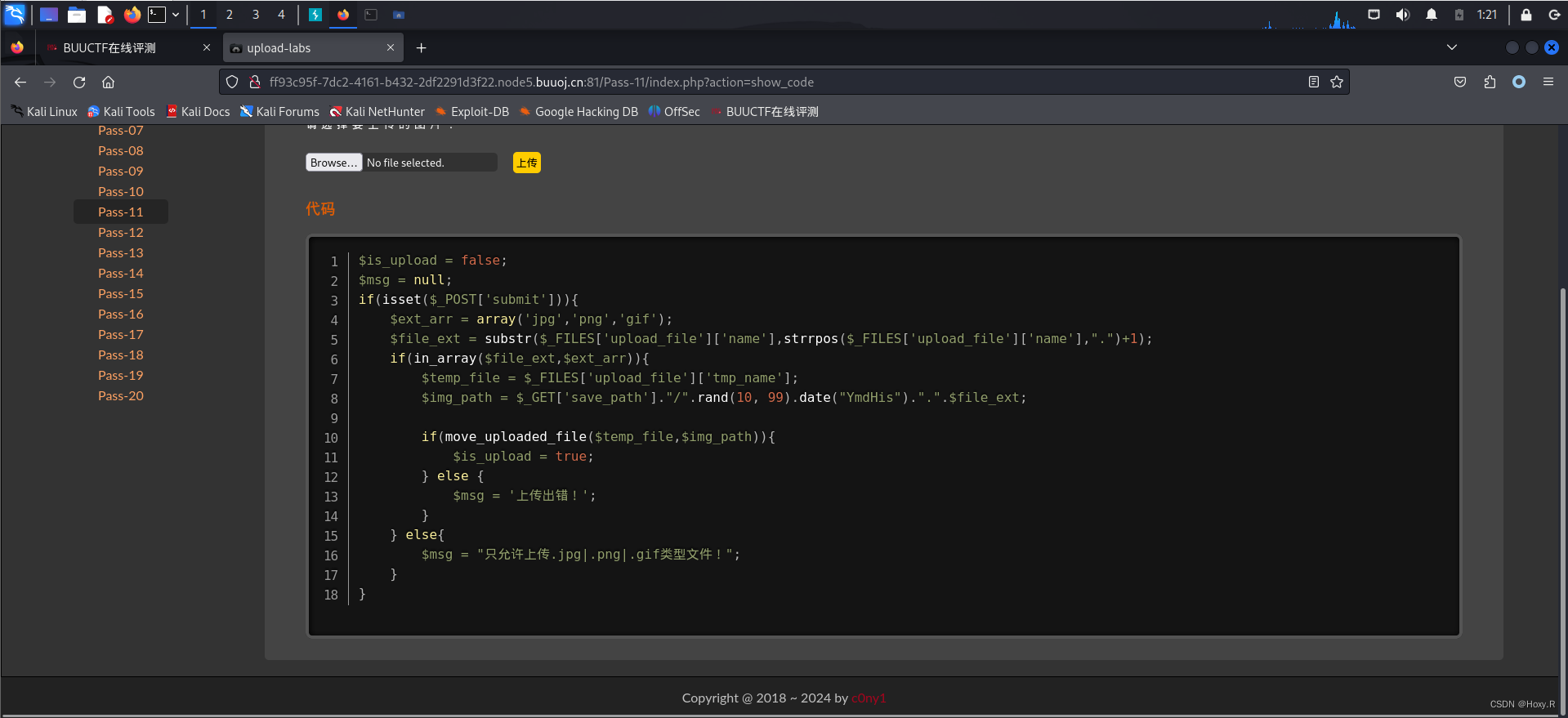Open the extensions puzzle icon
Image resolution: width=1568 pixels, height=718 pixels.
tap(1490, 82)
